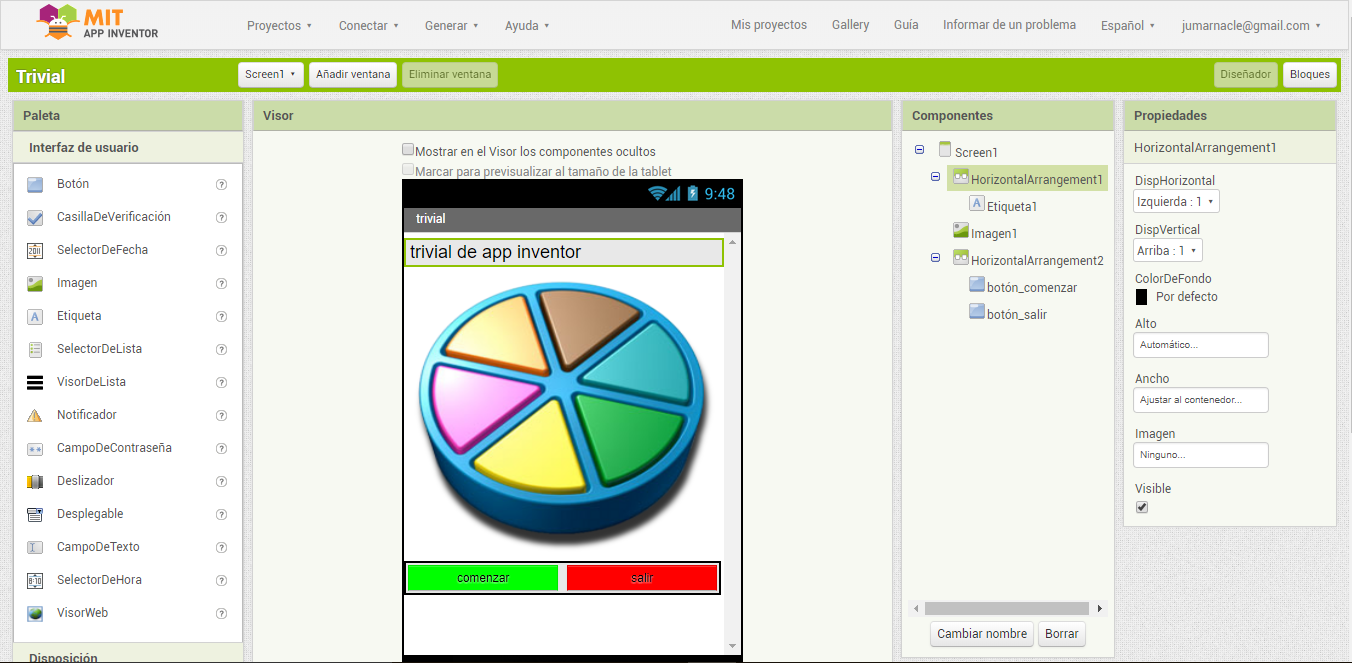Select the VisorDeLista palette icon

[x=35, y=382]
